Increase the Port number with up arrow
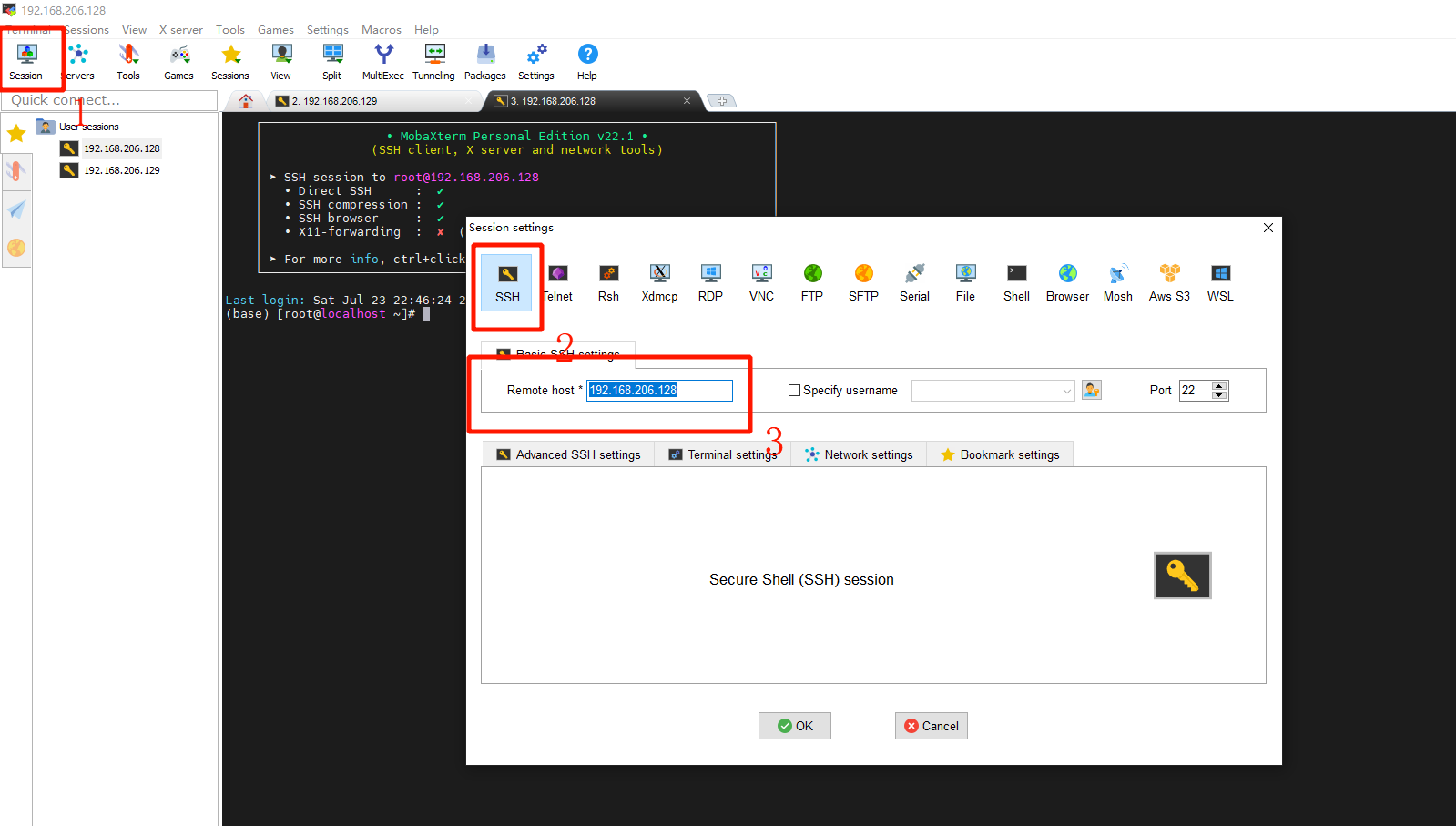The image size is (1456, 826). (x=1219, y=386)
